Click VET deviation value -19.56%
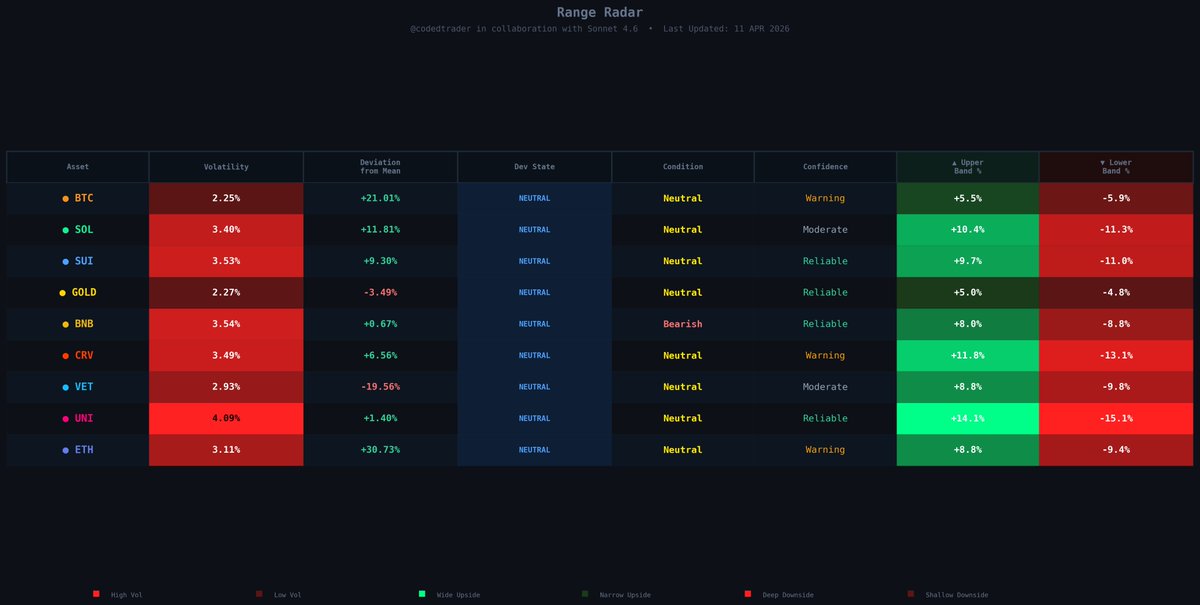The height and width of the screenshot is (605, 1200). [x=380, y=387]
